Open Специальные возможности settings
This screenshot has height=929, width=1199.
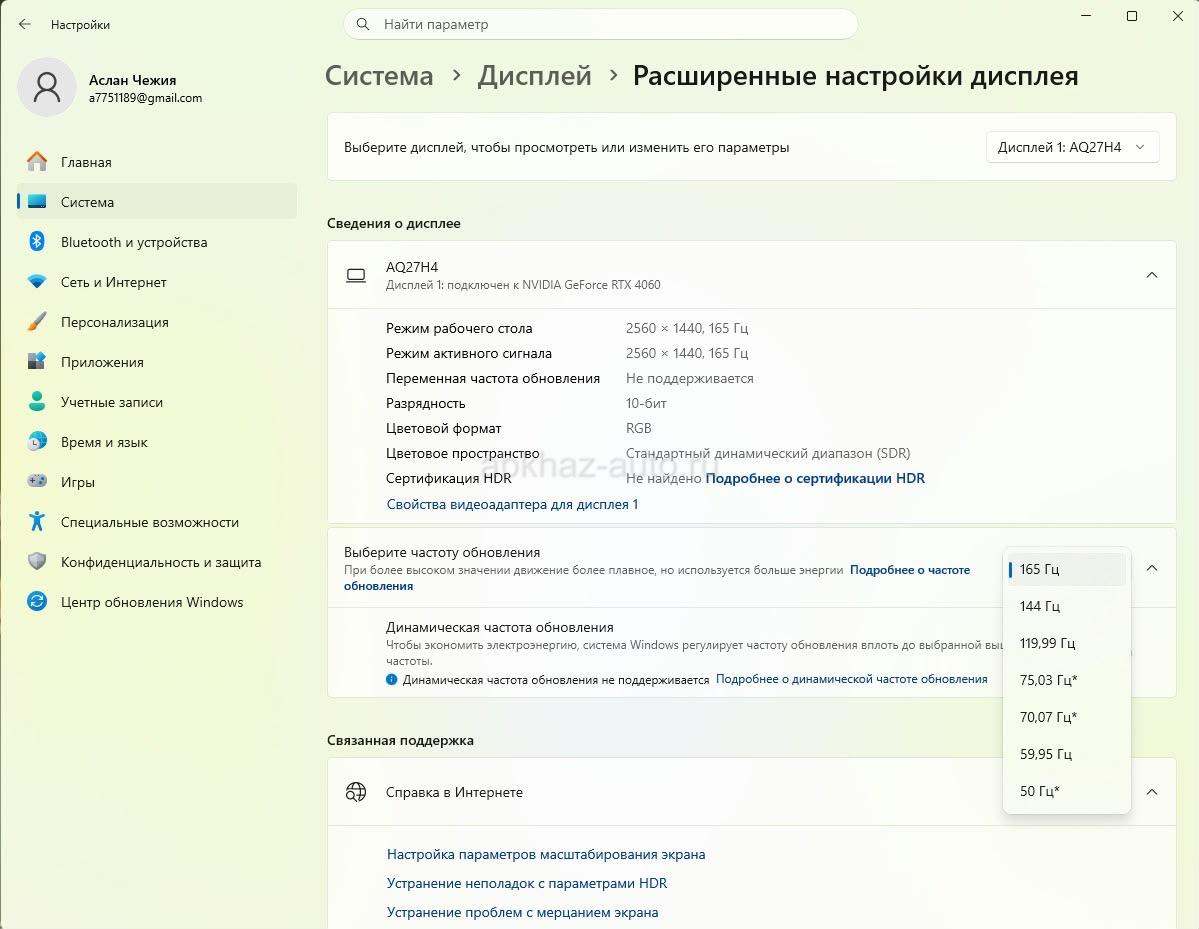157,521
